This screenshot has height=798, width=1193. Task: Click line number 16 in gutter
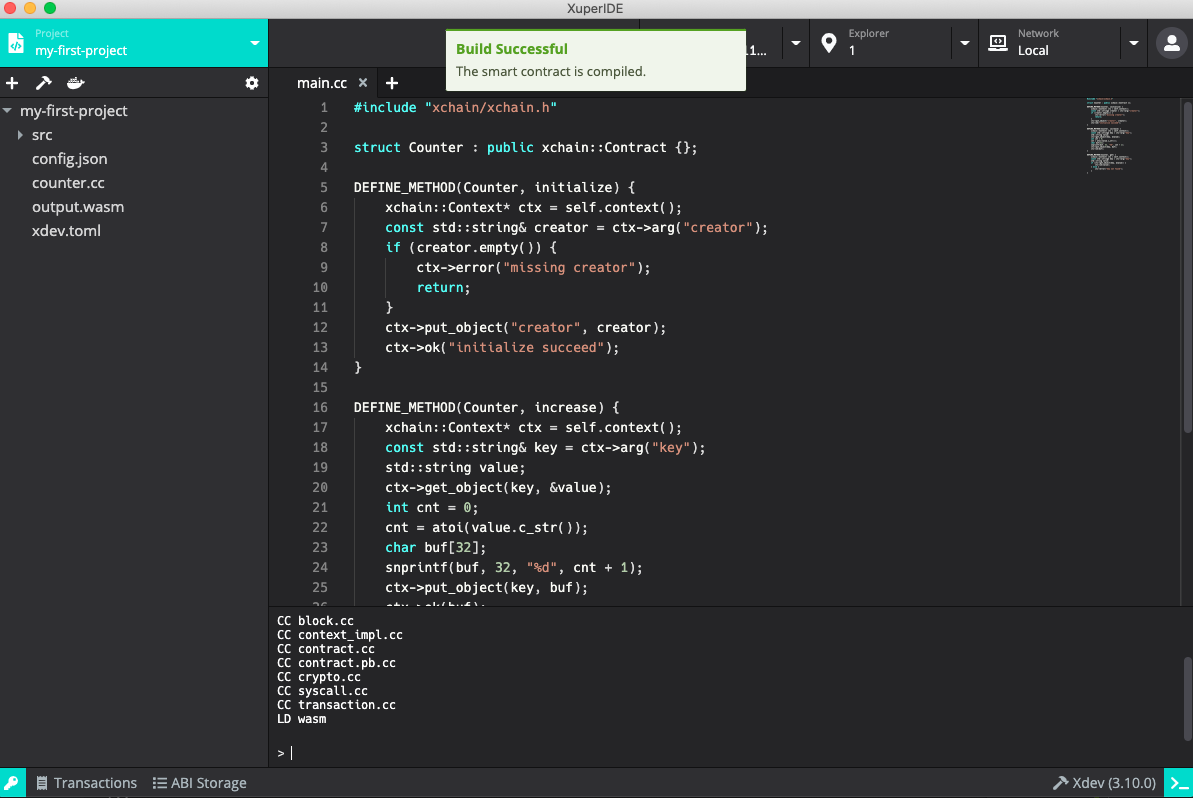click(320, 408)
